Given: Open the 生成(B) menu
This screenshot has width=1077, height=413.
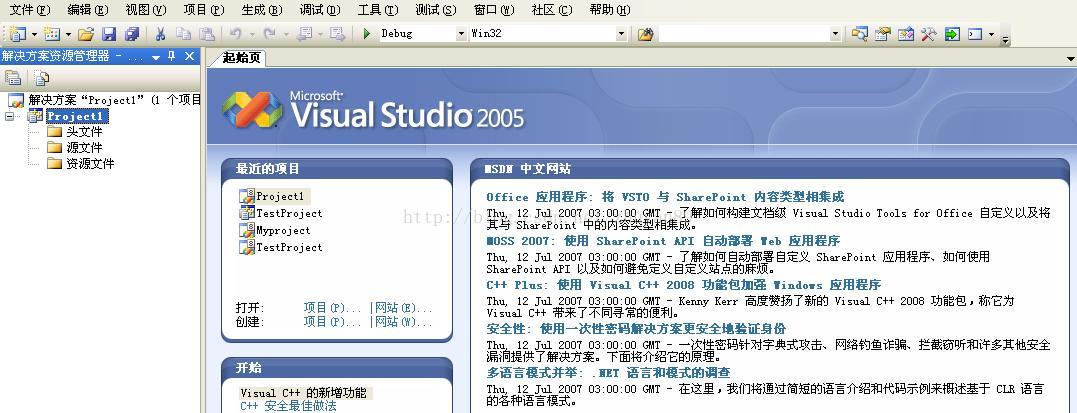Looking at the screenshot, I should [262, 10].
